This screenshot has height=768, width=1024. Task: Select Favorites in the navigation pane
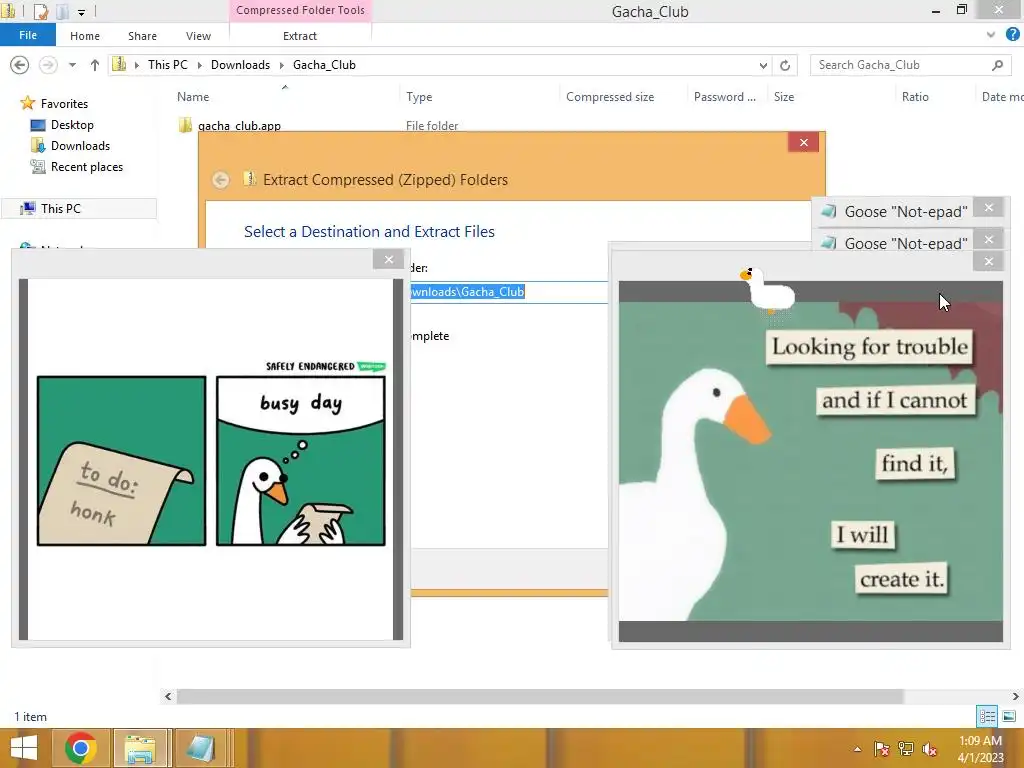tap(64, 103)
